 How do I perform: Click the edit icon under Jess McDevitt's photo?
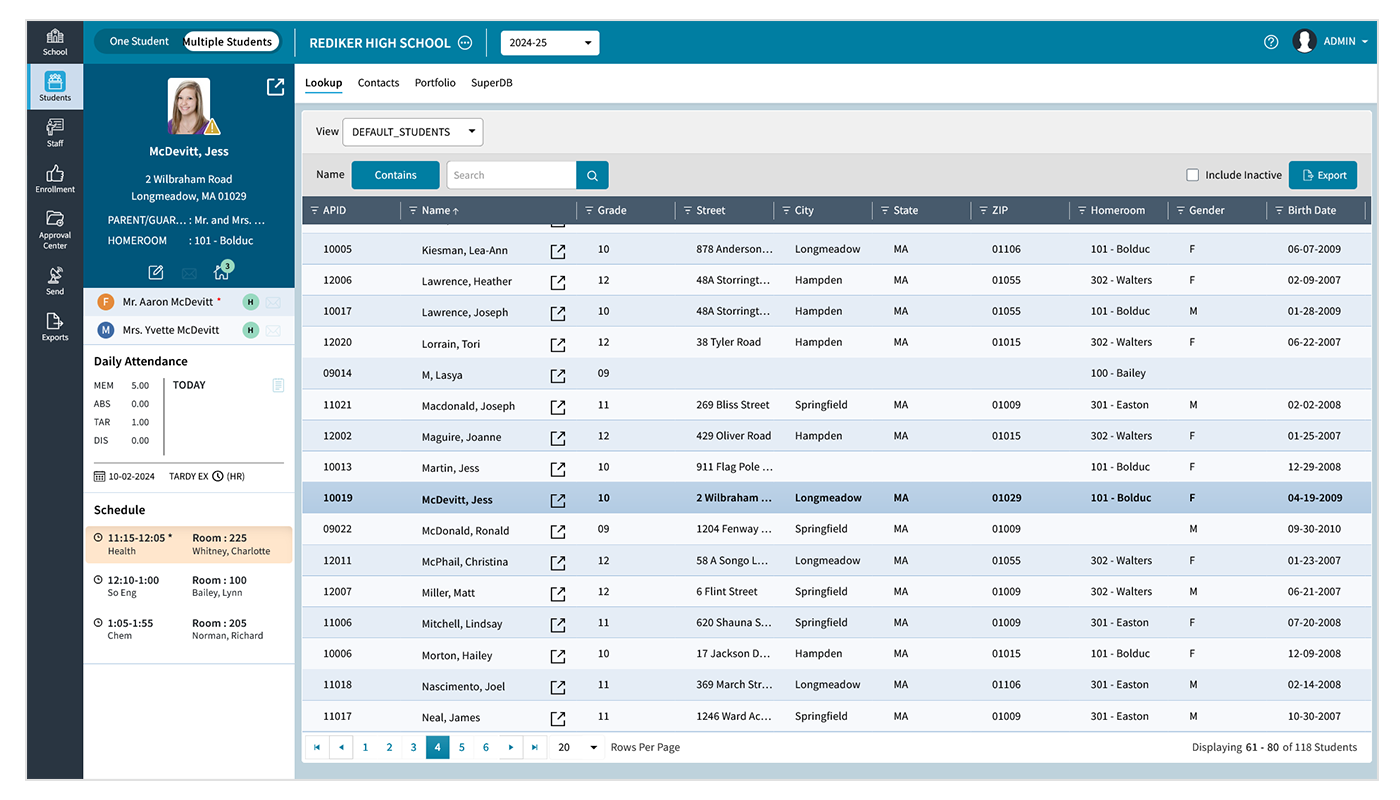point(155,272)
